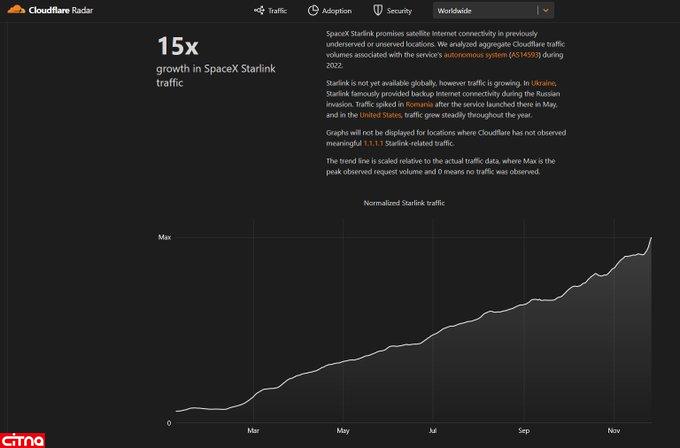
Task: Click the Adoption pie chart icon
Action: (314, 10)
